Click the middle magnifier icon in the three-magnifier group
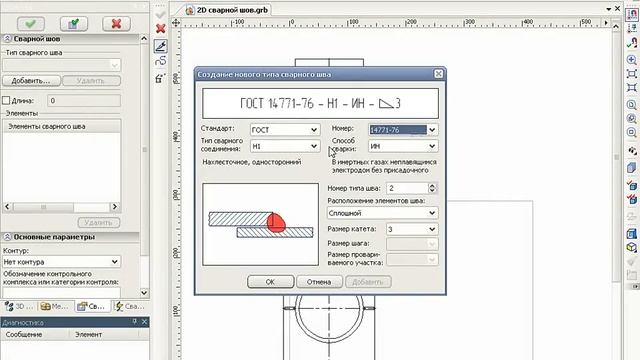 coord(632,119)
